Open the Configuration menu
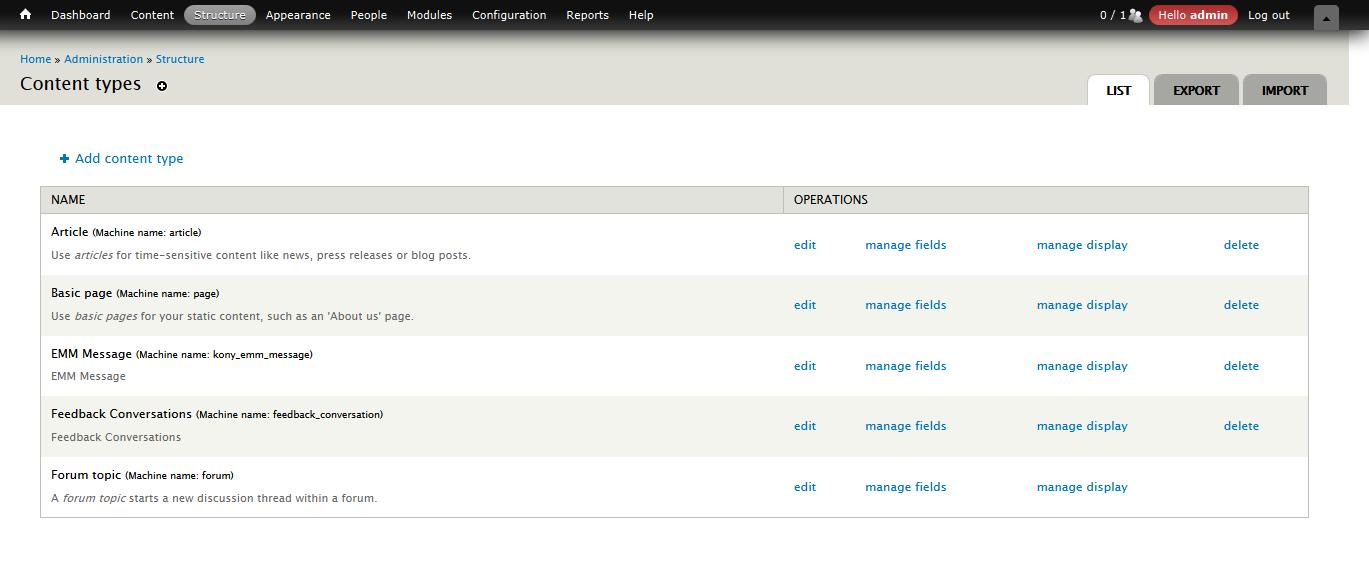 click(x=509, y=15)
